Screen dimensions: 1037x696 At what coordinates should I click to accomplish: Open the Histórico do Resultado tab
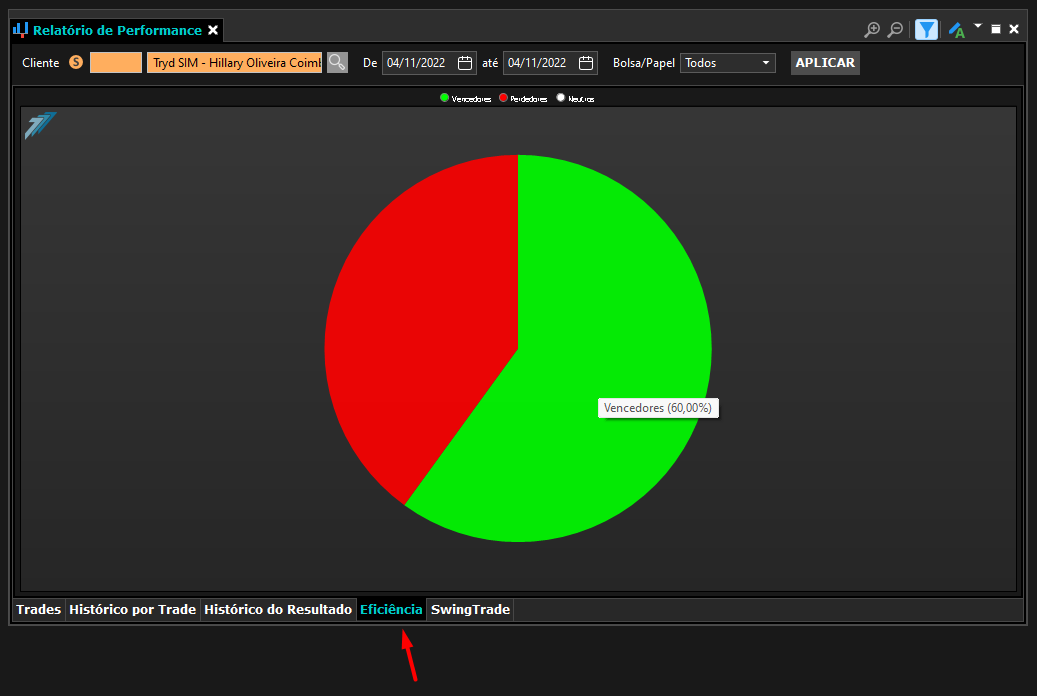pyautogui.click(x=278, y=609)
